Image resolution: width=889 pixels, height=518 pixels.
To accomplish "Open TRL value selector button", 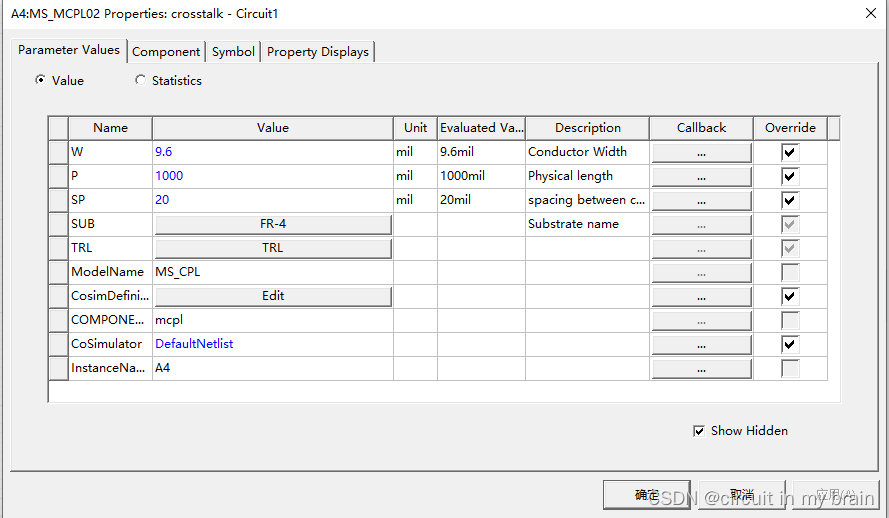I will point(272,248).
